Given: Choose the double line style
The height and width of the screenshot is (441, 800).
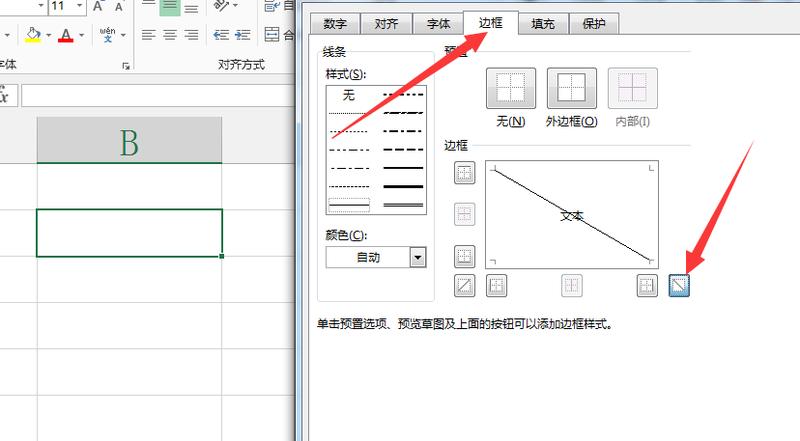Looking at the screenshot, I should click(403, 205).
